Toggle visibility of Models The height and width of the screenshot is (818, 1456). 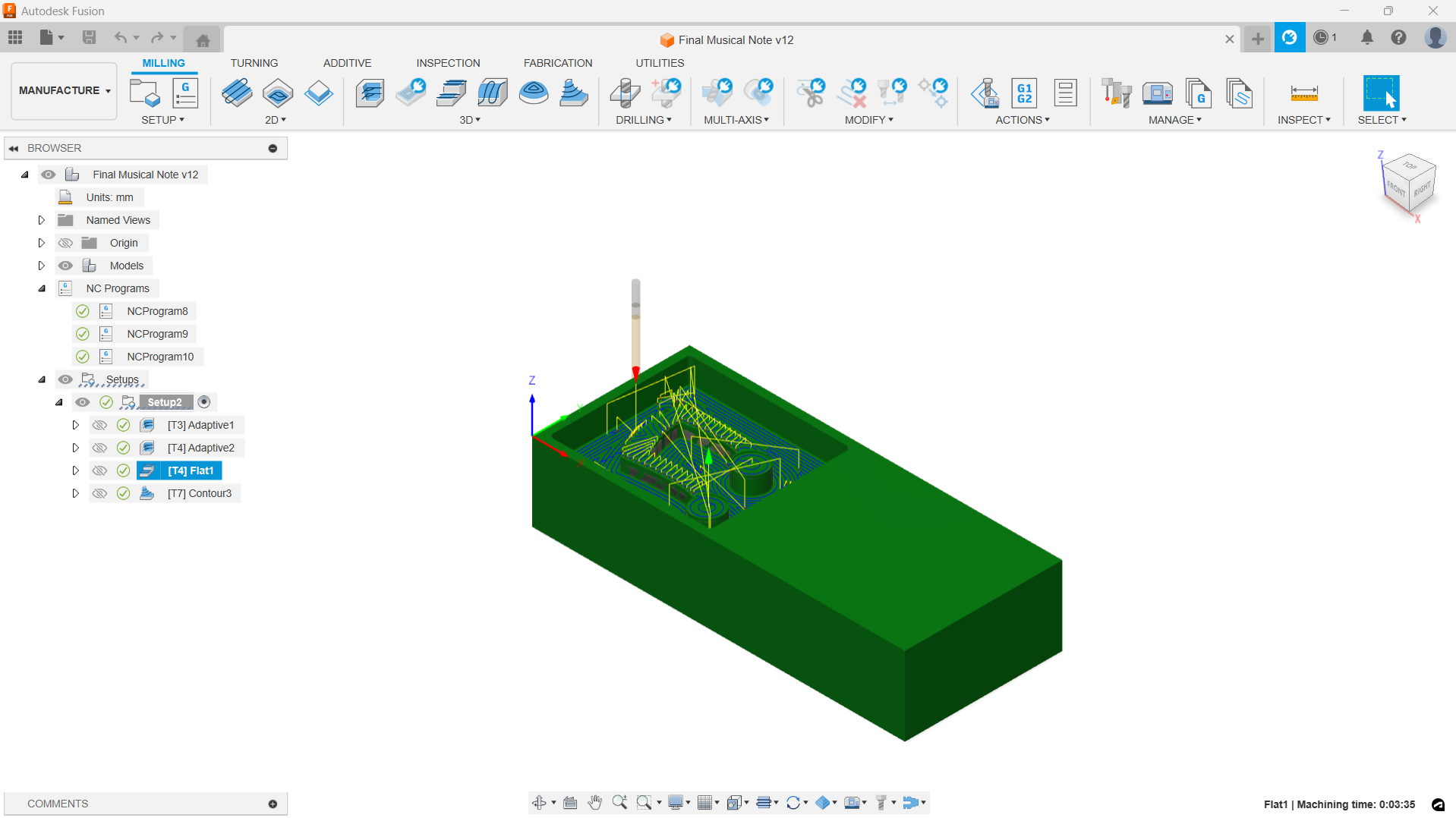[65, 266]
